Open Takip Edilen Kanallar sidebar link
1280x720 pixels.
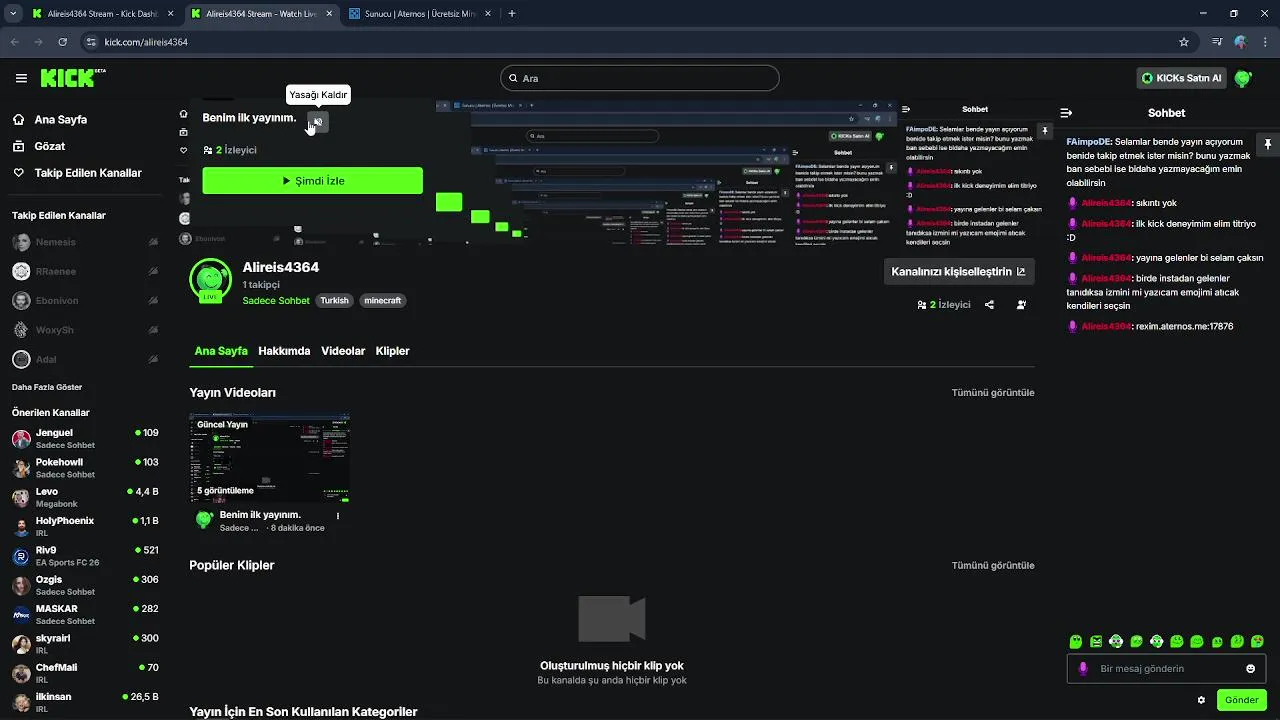click(x=77, y=173)
